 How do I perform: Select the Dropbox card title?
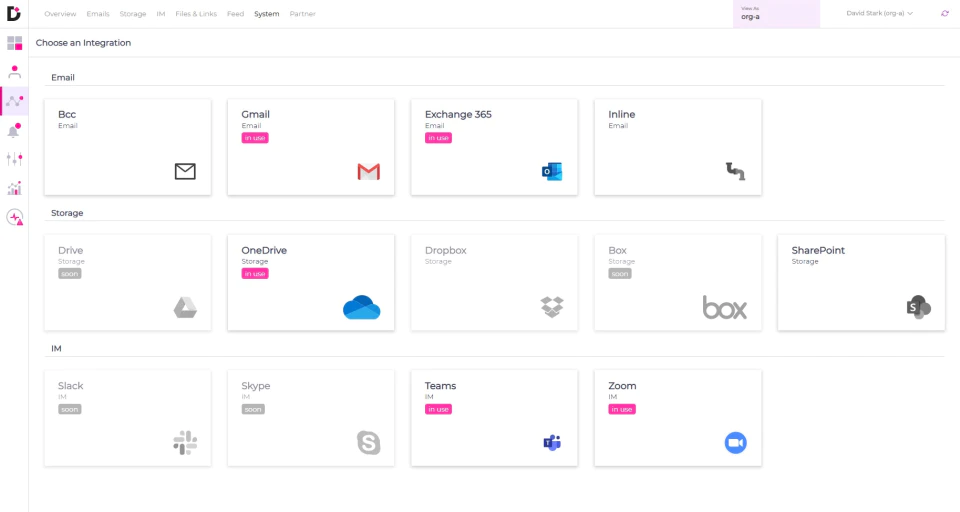click(446, 250)
